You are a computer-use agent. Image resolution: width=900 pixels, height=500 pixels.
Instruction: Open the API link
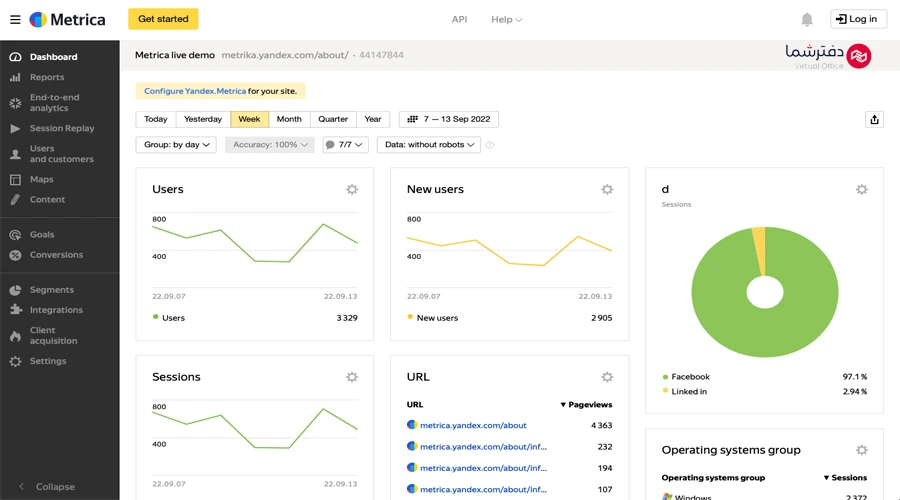click(x=459, y=20)
